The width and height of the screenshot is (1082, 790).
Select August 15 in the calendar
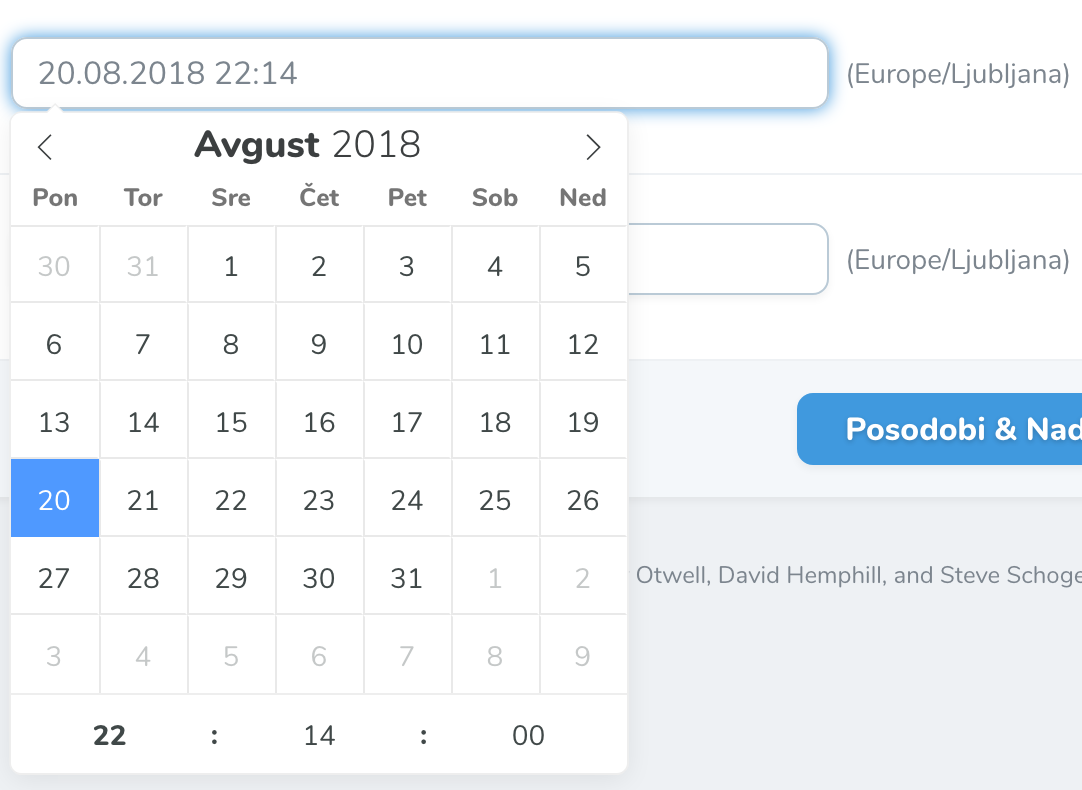click(x=231, y=421)
